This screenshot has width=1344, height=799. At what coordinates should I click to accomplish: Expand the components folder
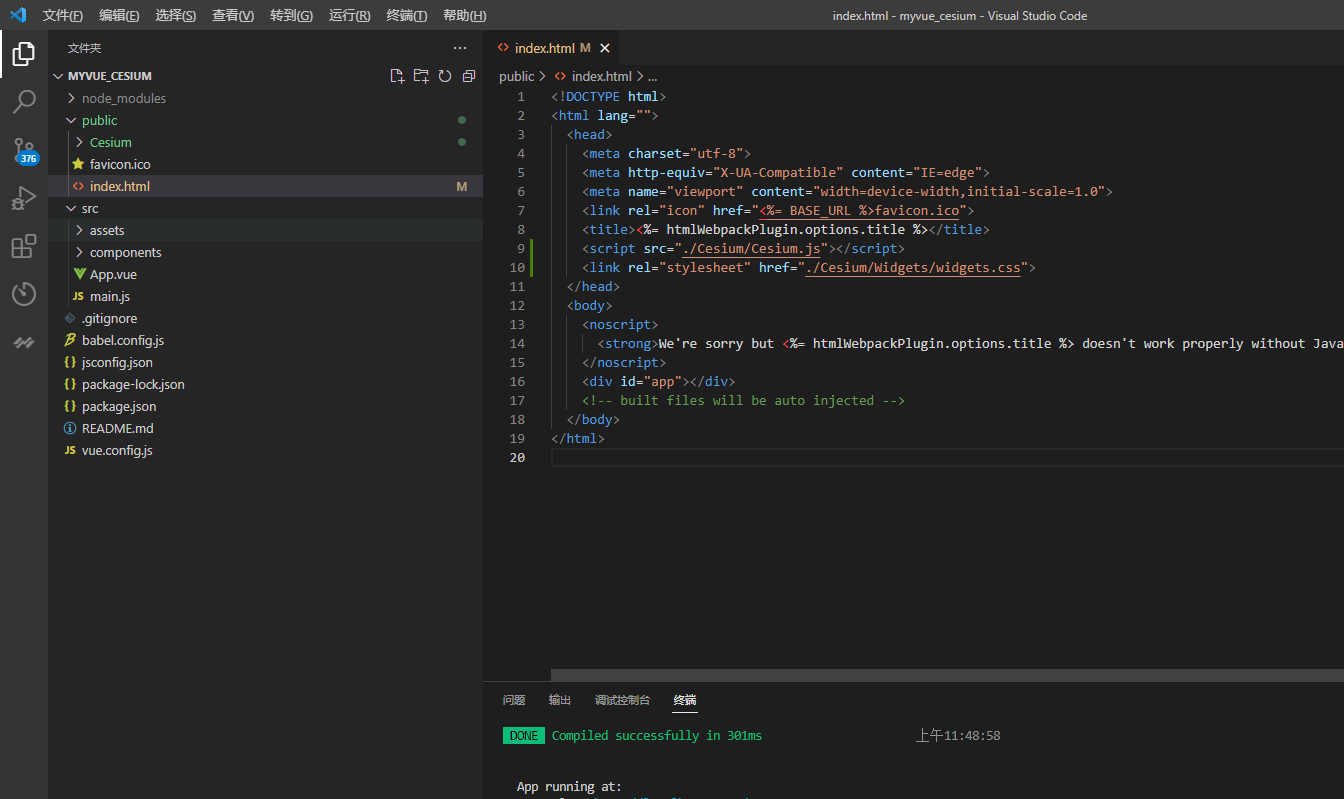(x=80, y=252)
